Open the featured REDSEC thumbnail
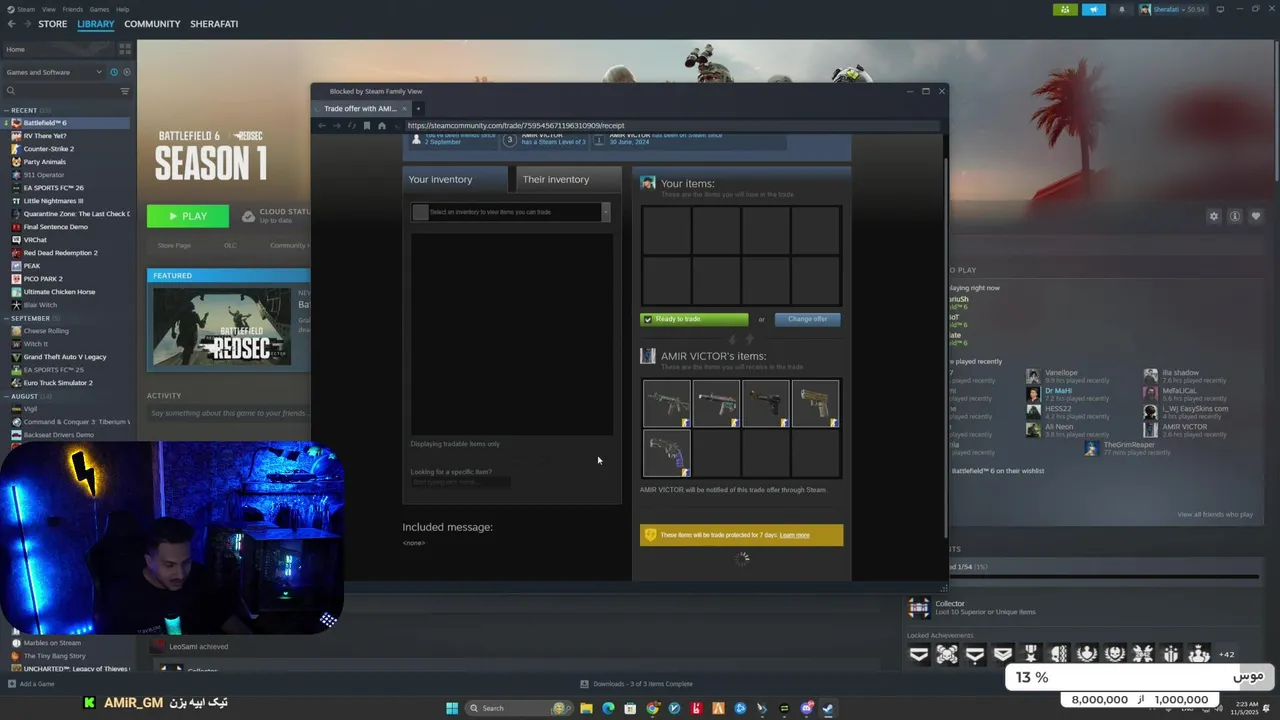 click(x=221, y=328)
